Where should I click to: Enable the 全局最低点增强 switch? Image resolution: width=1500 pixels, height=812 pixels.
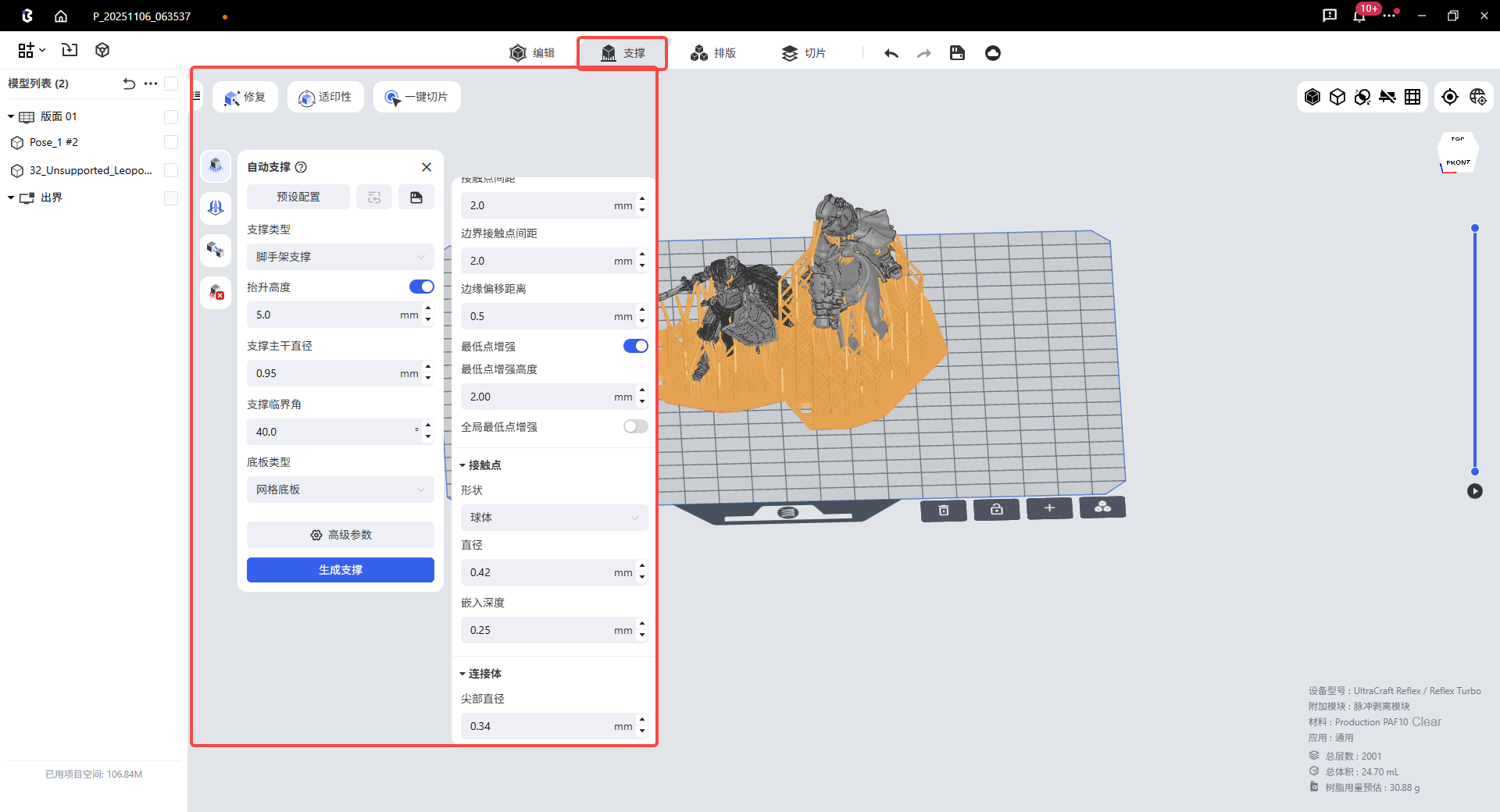636,426
